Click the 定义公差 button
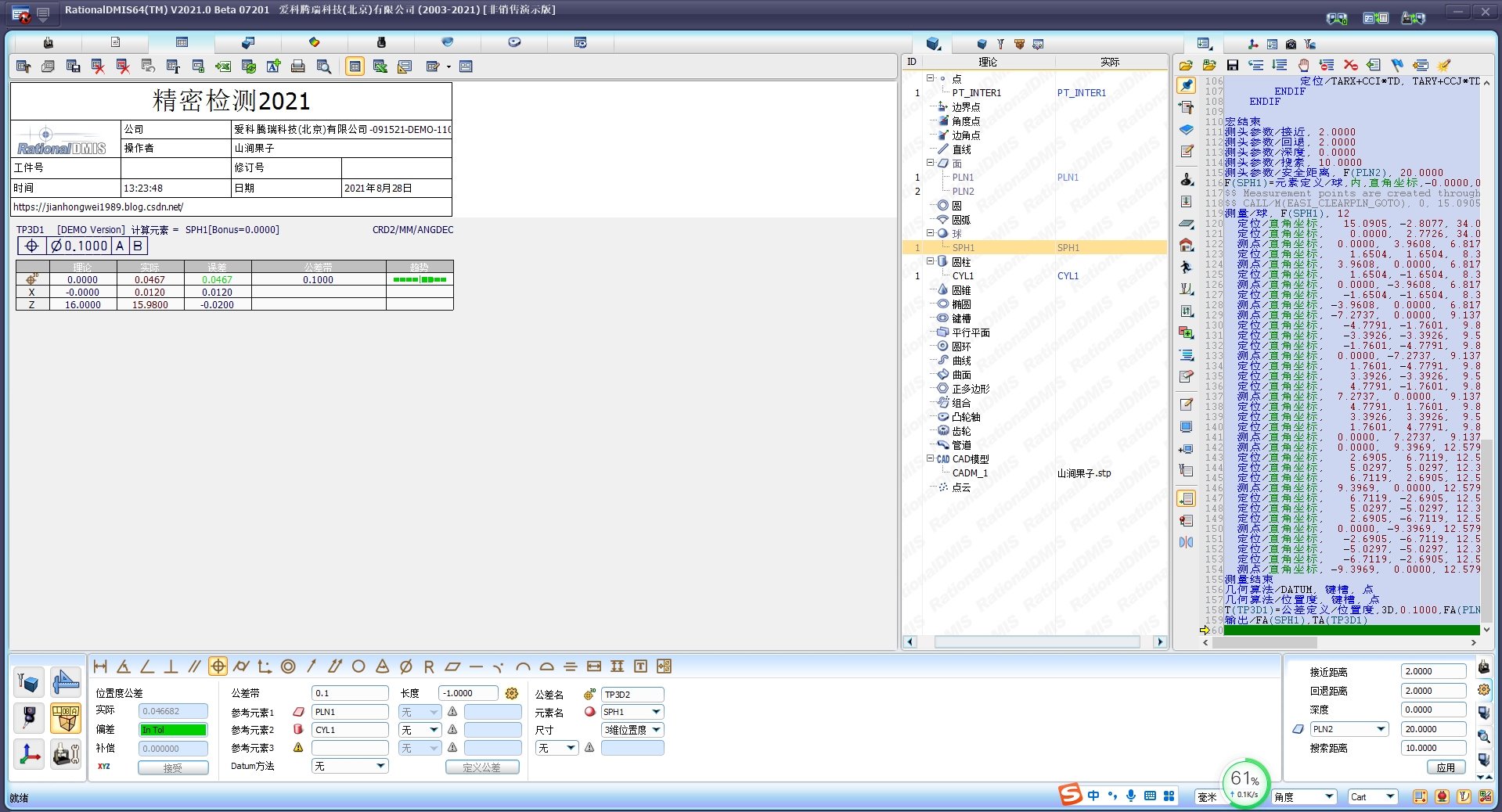Image resolution: width=1502 pixels, height=812 pixels. click(x=482, y=767)
